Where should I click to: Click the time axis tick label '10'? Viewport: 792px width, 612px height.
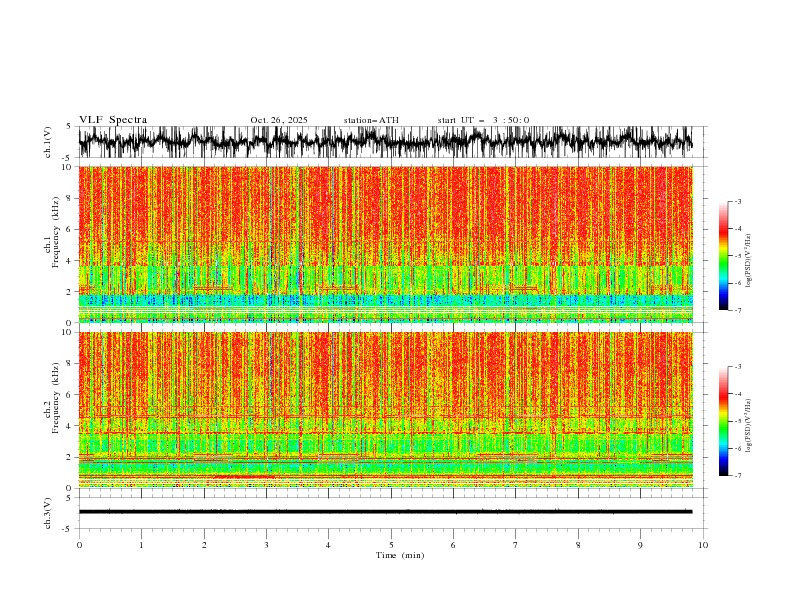click(703, 545)
